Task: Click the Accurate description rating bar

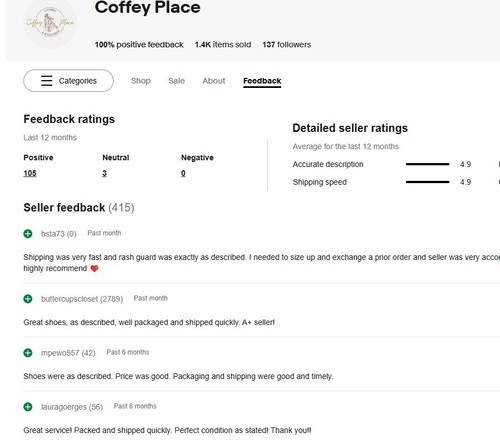Action: (x=427, y=164)
